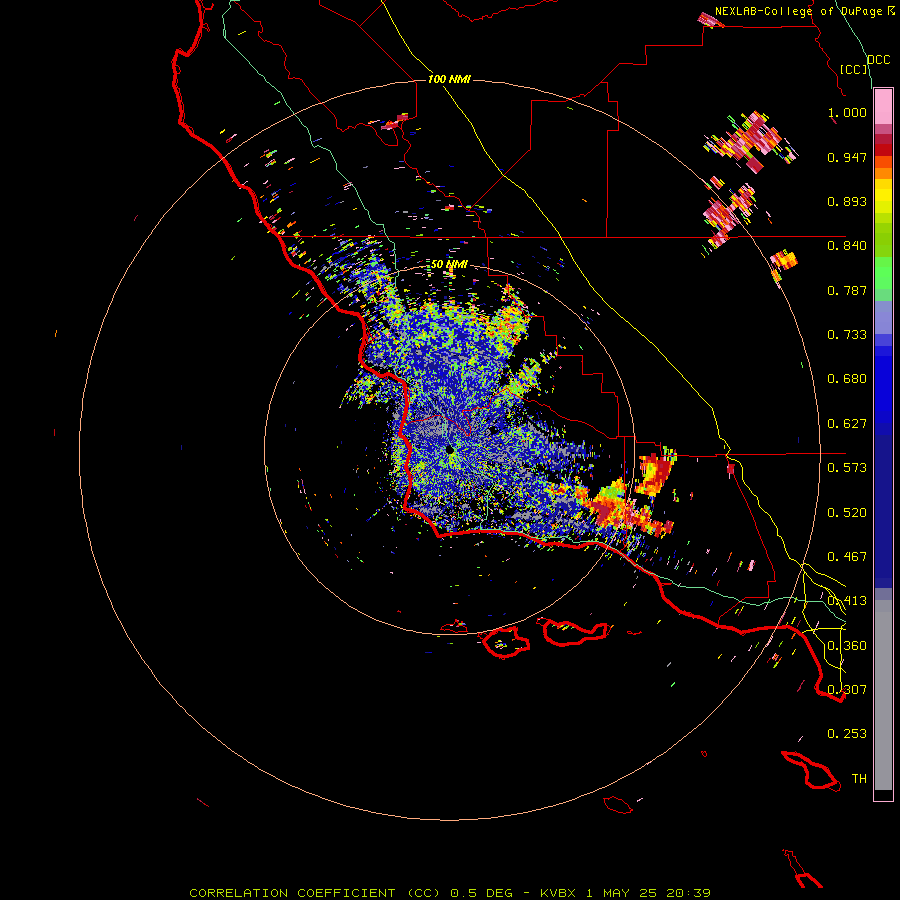Select the 0.680 scale value
This screenshot has width=900, height=900.
847,379
